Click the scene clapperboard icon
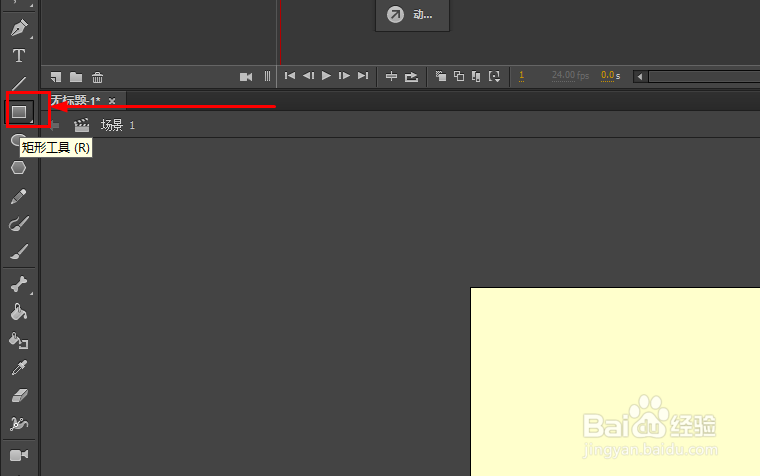The height and width of the screenshot is (476, 760). pos(81,125)
